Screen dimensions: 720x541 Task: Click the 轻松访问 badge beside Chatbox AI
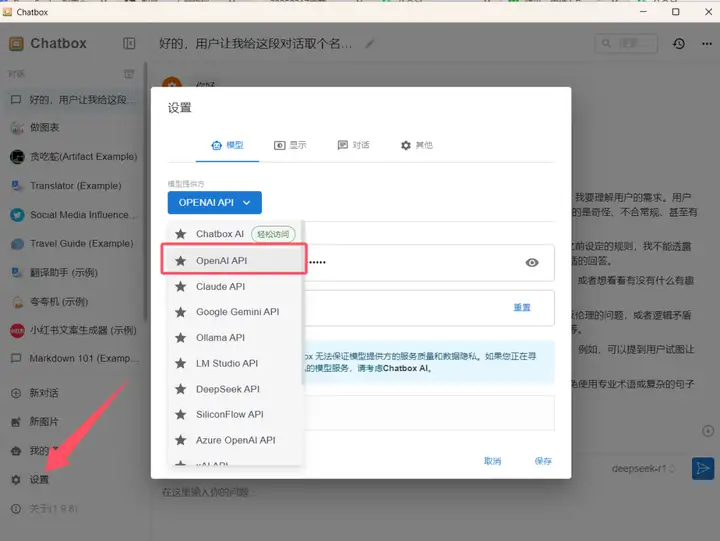pyautogui.click(x=273, y=234)
